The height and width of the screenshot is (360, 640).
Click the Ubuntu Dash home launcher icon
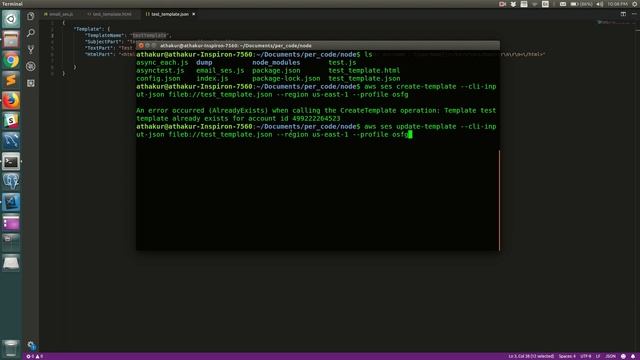pyautogui.click(x=11, y=19)
